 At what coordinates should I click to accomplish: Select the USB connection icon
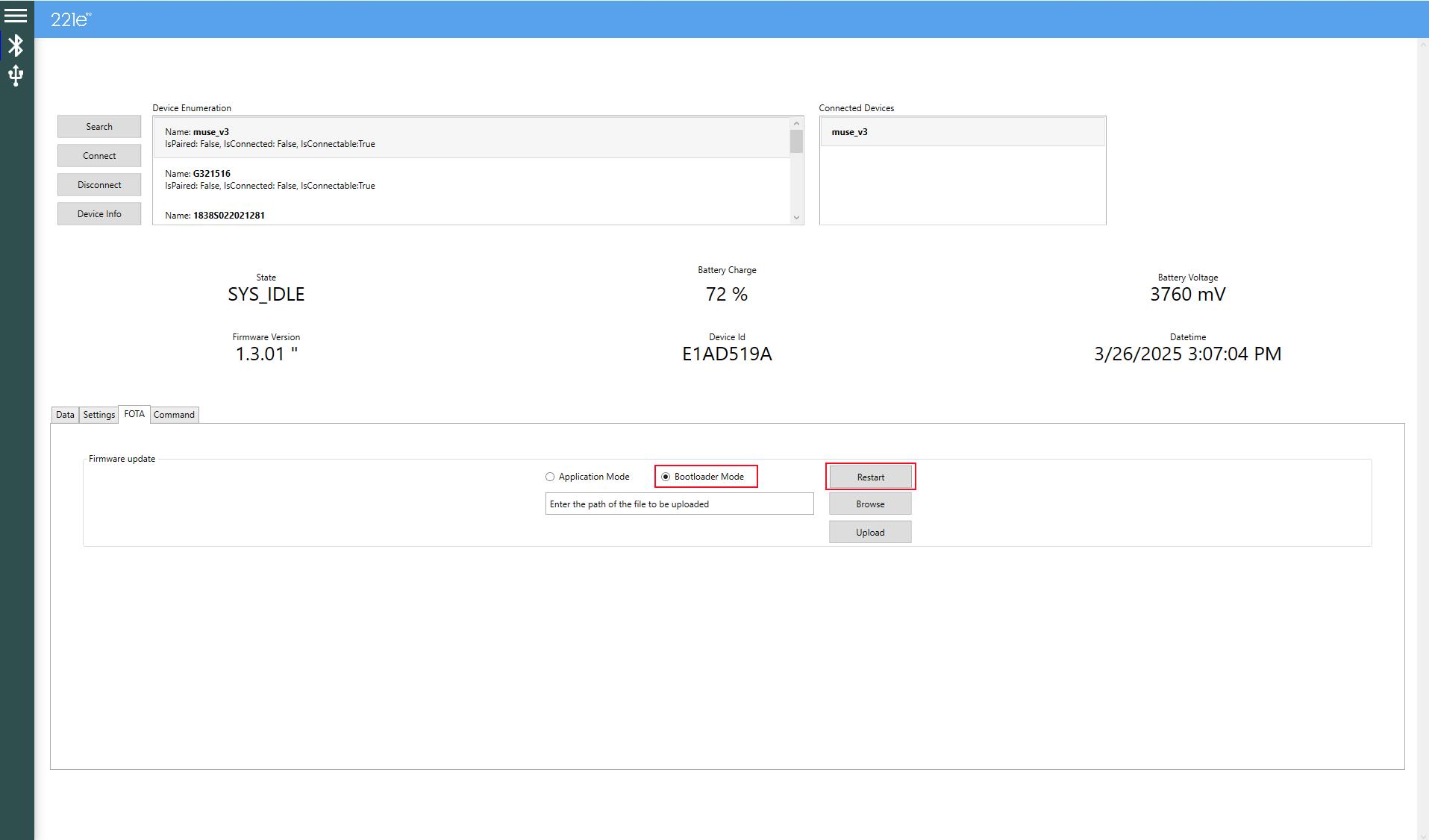pyautogui.click(x=16, y=75)
